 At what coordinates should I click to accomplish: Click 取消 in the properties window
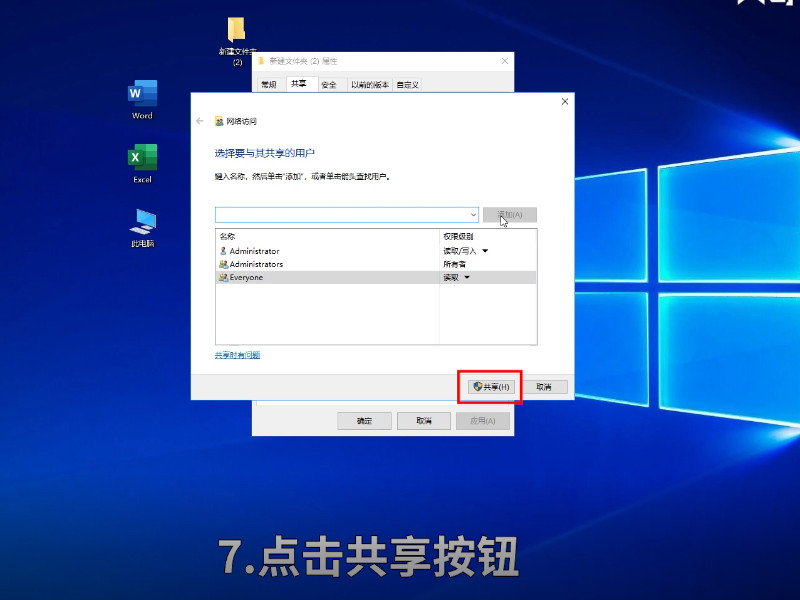point(424,421)
